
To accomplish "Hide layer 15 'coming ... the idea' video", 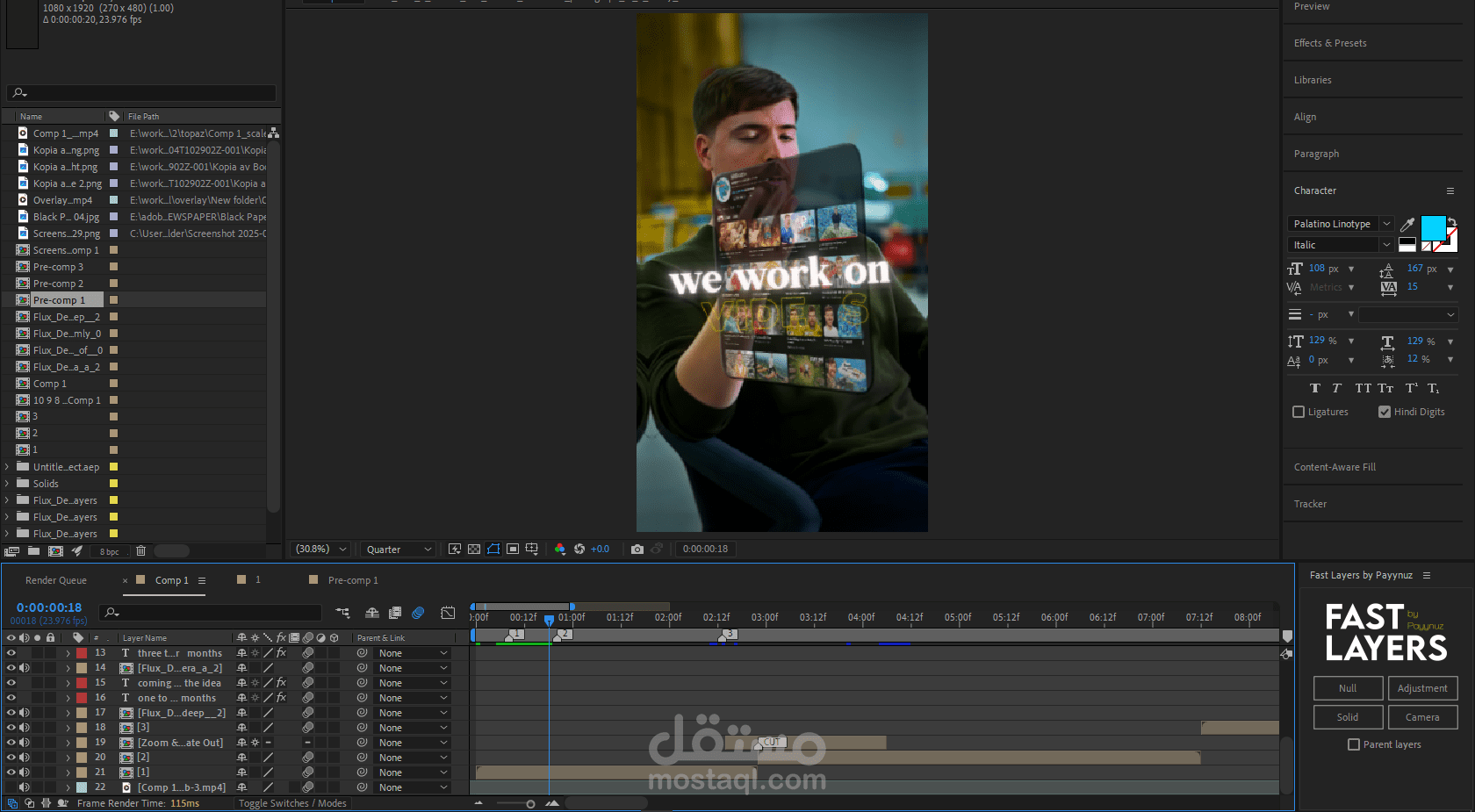I will (11, 683).
